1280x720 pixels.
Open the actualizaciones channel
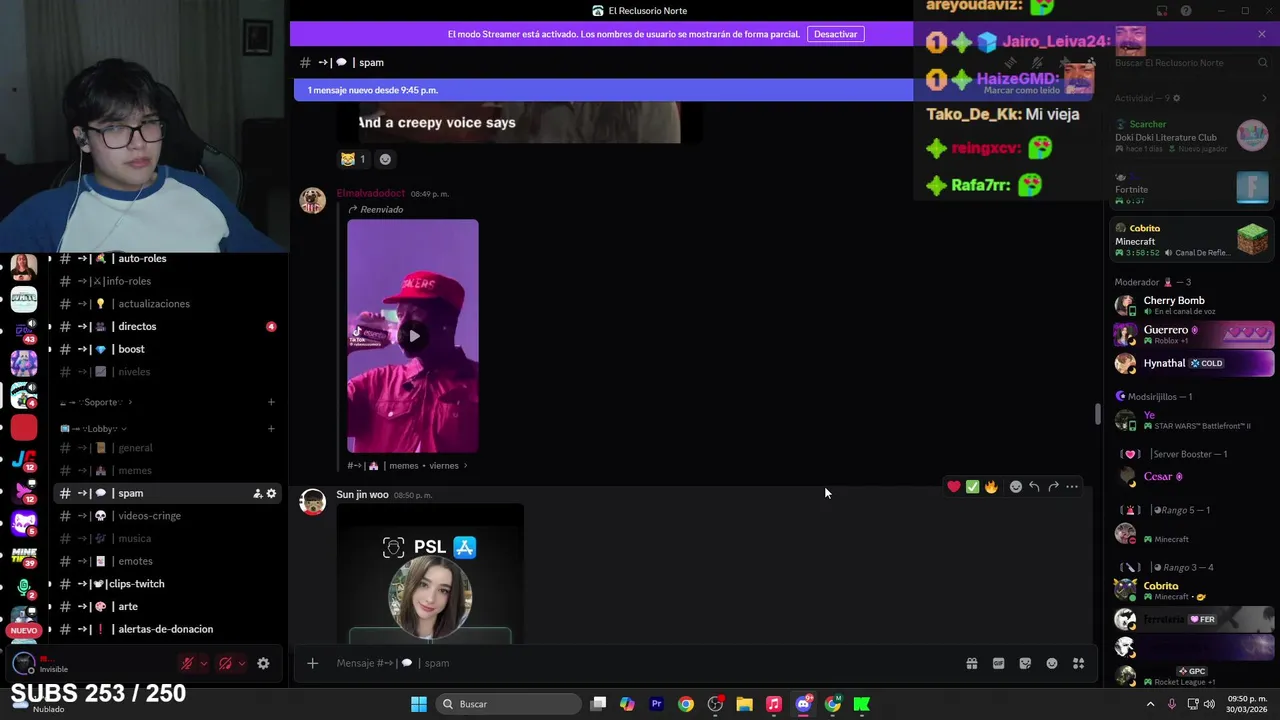pyautogui.click(x=166, y=304)
